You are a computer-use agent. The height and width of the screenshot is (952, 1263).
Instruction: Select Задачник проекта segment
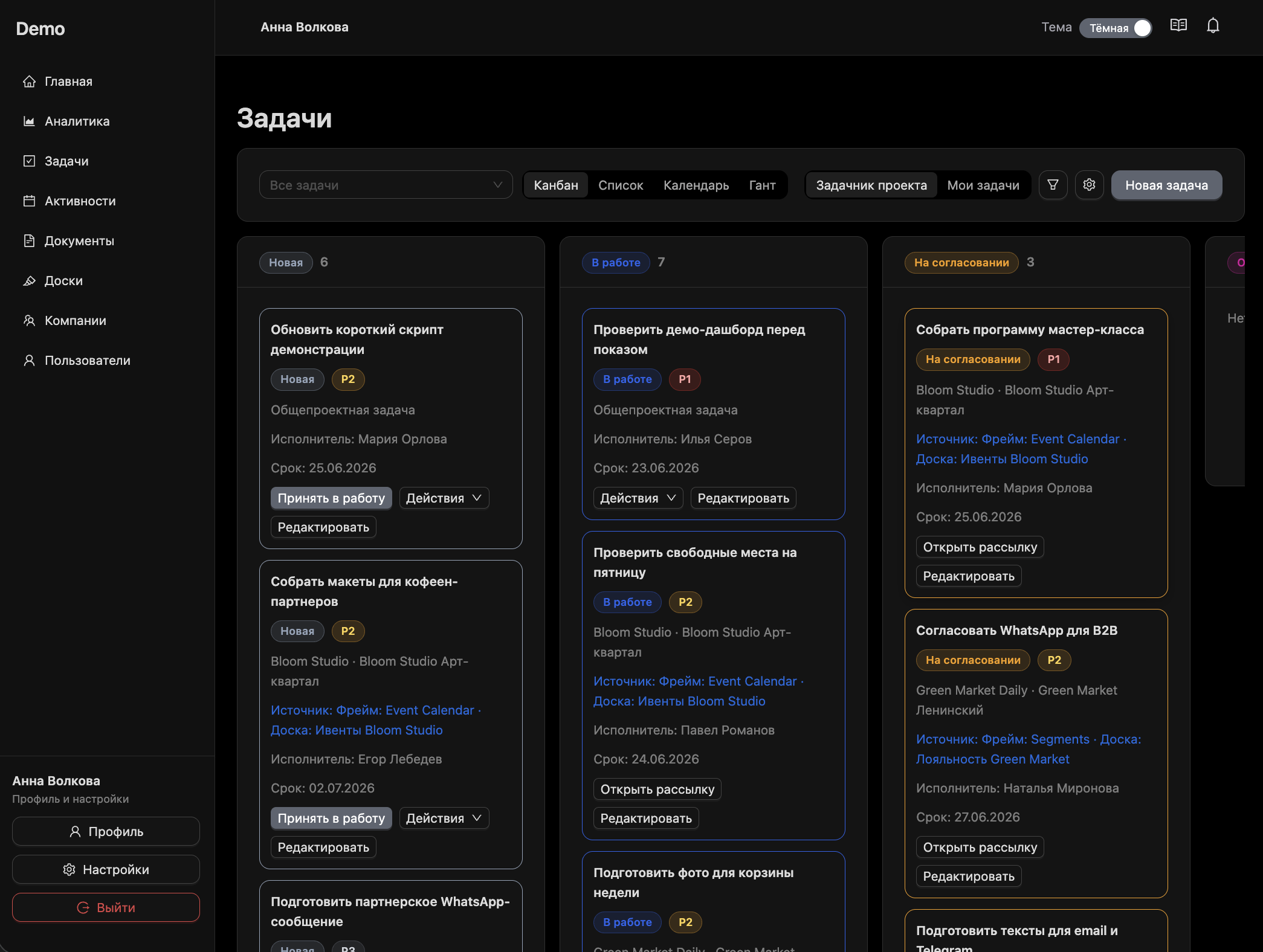(871, 185)
